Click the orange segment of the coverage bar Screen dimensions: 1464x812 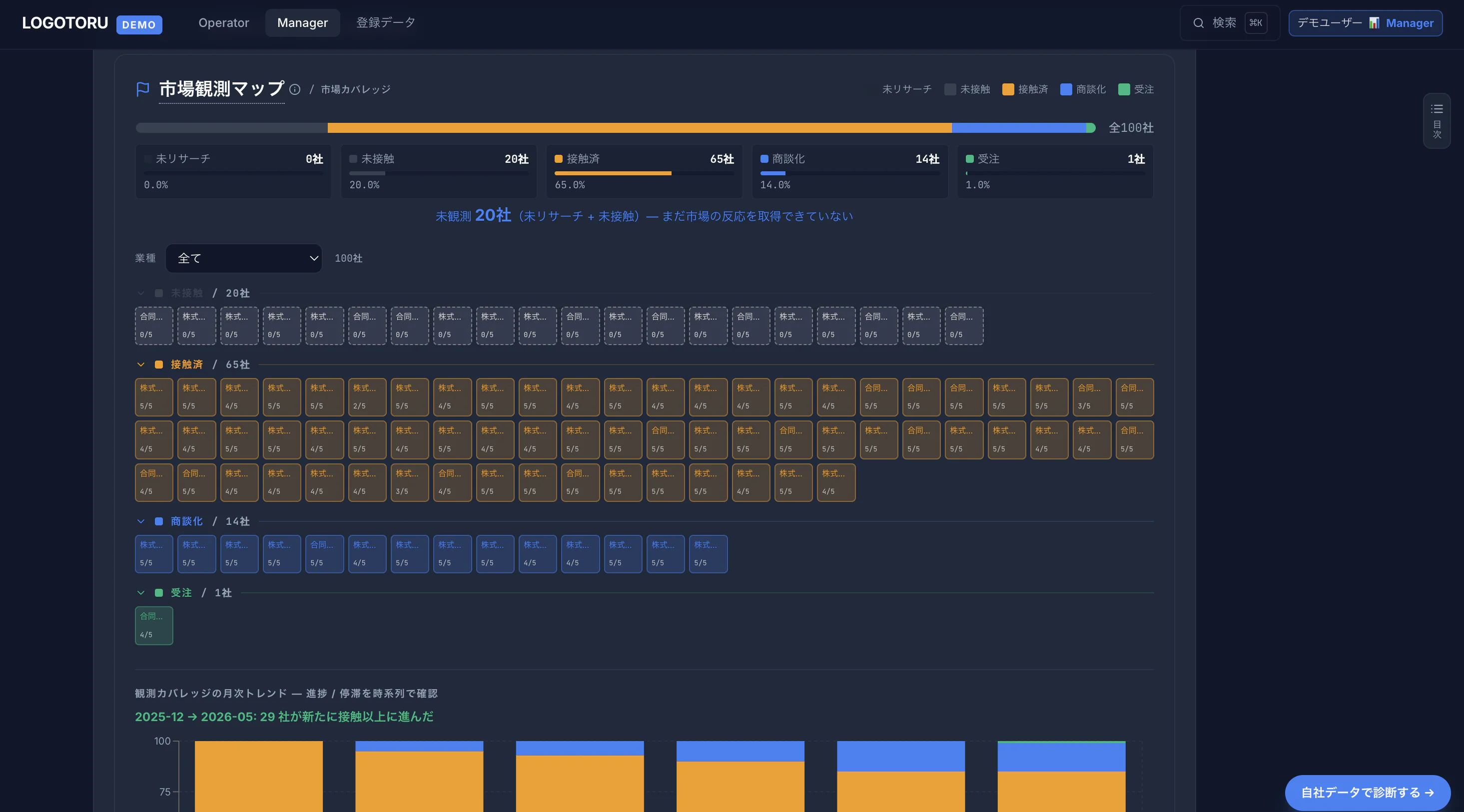coord(640,128)
